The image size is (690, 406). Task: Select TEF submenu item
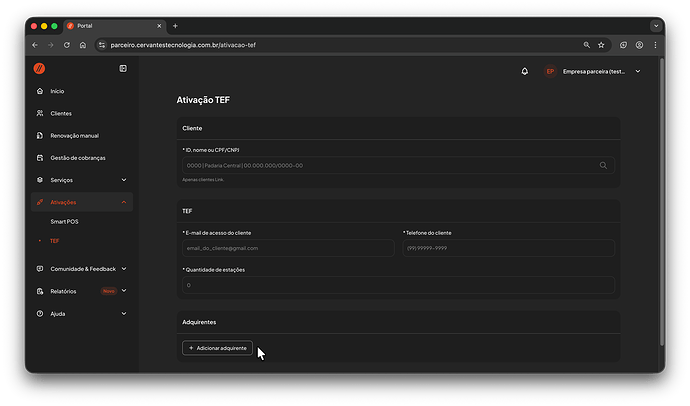click(55, 241)
